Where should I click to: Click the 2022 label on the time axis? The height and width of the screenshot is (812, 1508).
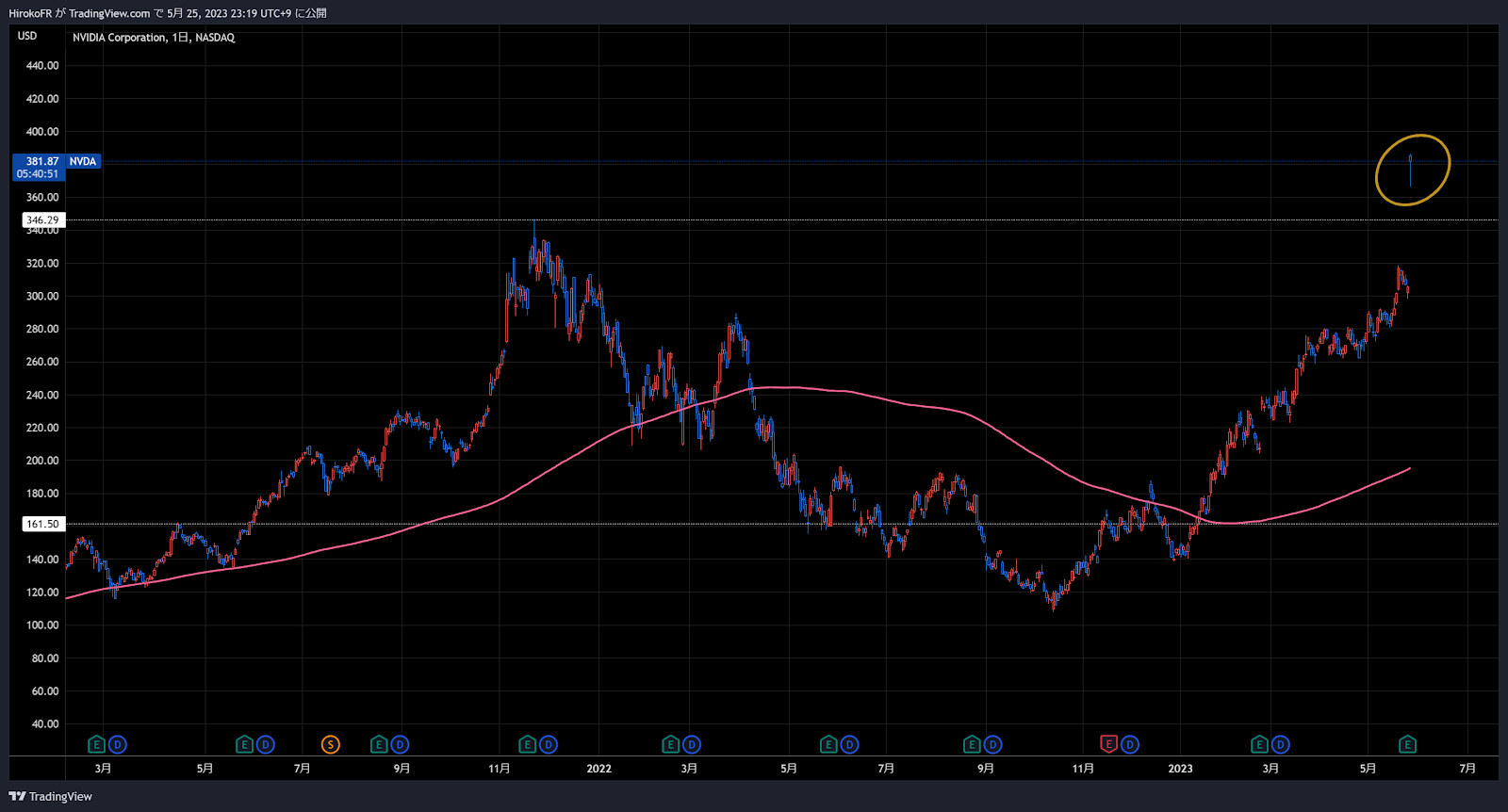tap(598, 769)
